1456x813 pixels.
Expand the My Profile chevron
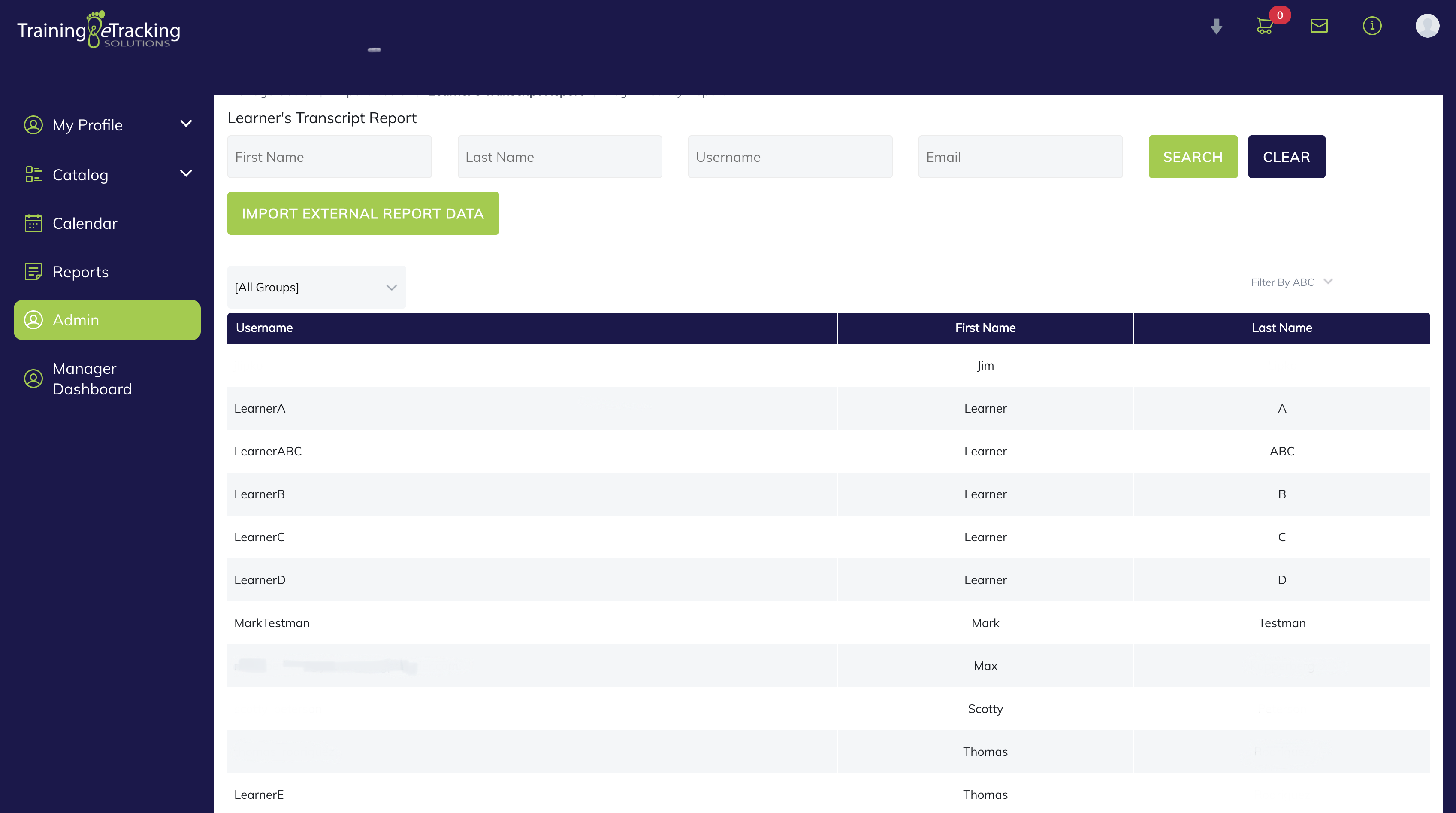186,124
